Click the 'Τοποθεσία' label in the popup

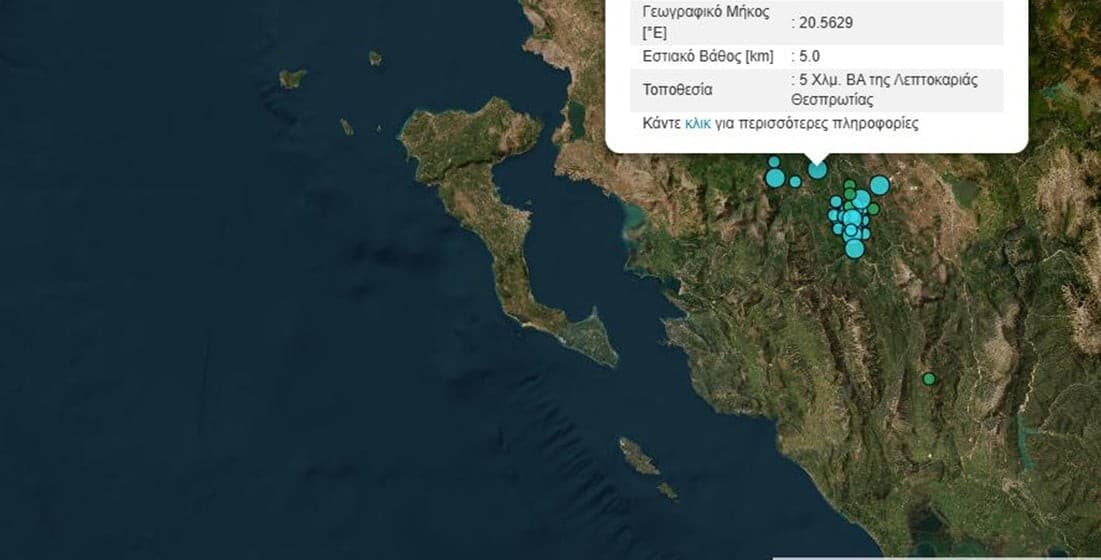677,90
